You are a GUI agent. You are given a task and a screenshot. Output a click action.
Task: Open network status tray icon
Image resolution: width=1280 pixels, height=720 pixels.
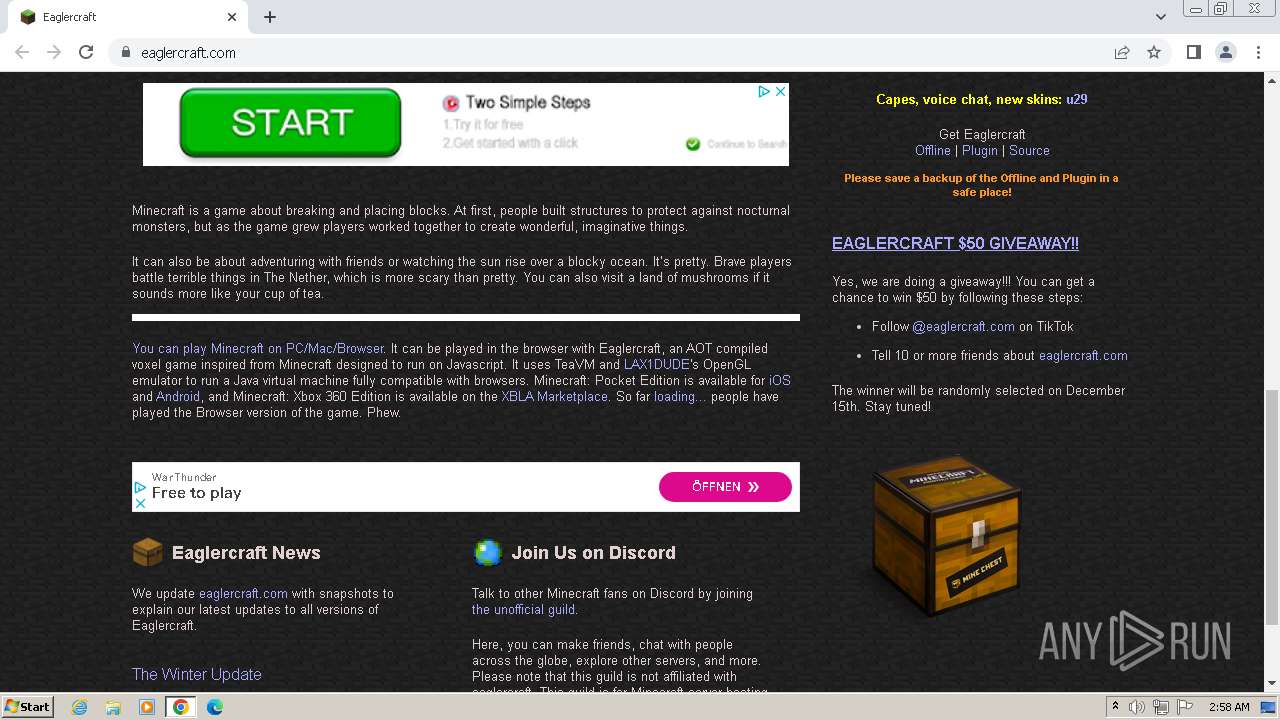1160,707
